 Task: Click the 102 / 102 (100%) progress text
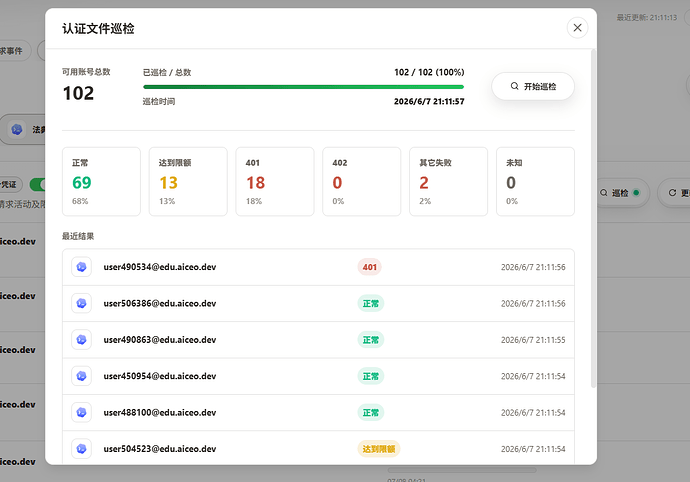tap(429, 72)
